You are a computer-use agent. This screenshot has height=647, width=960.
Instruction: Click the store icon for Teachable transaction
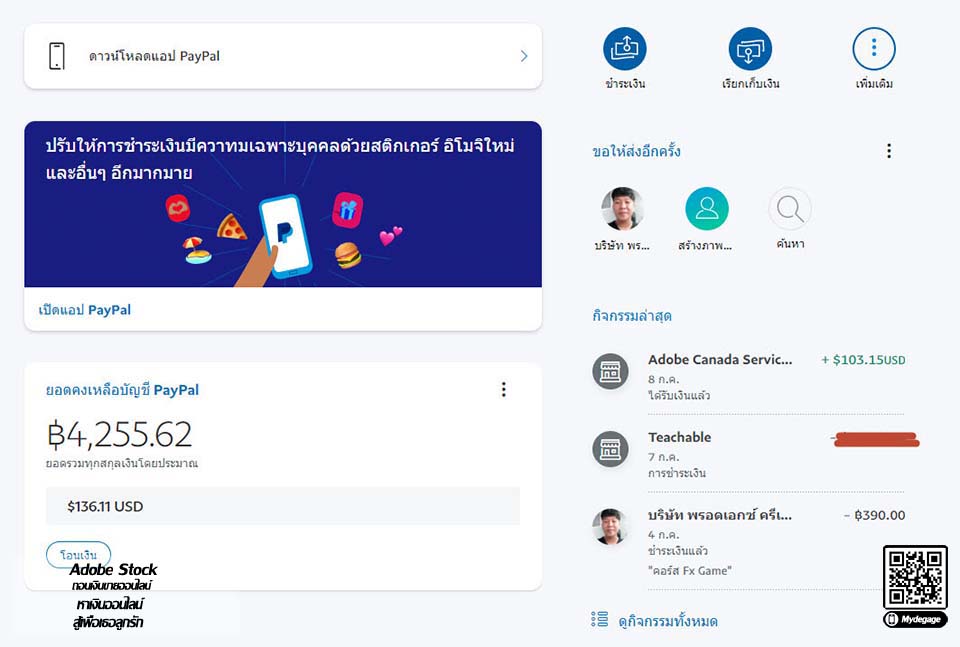pos(610,449)
